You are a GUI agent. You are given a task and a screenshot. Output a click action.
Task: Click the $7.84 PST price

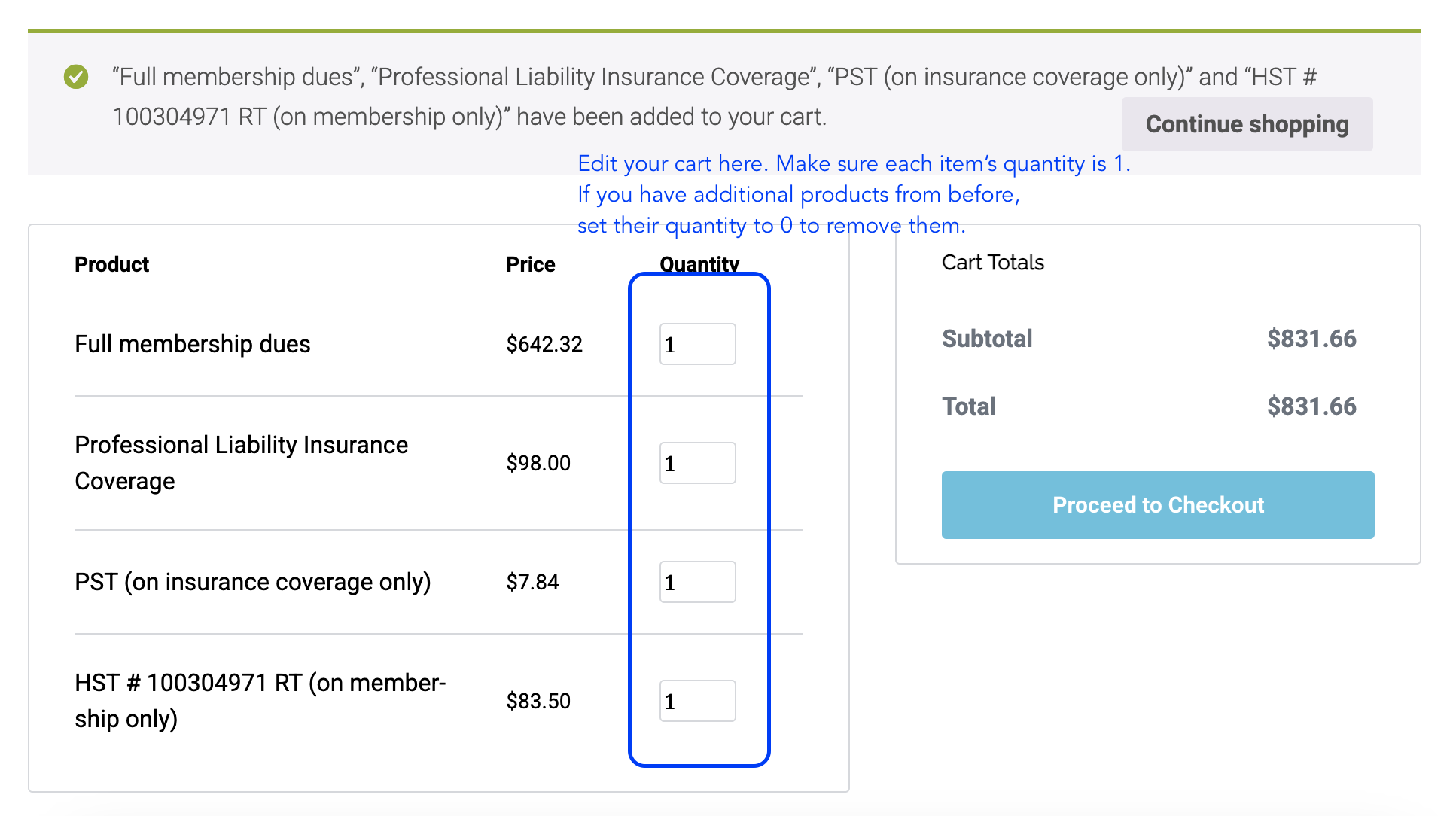pyautogui.click(x=532, y=583)
